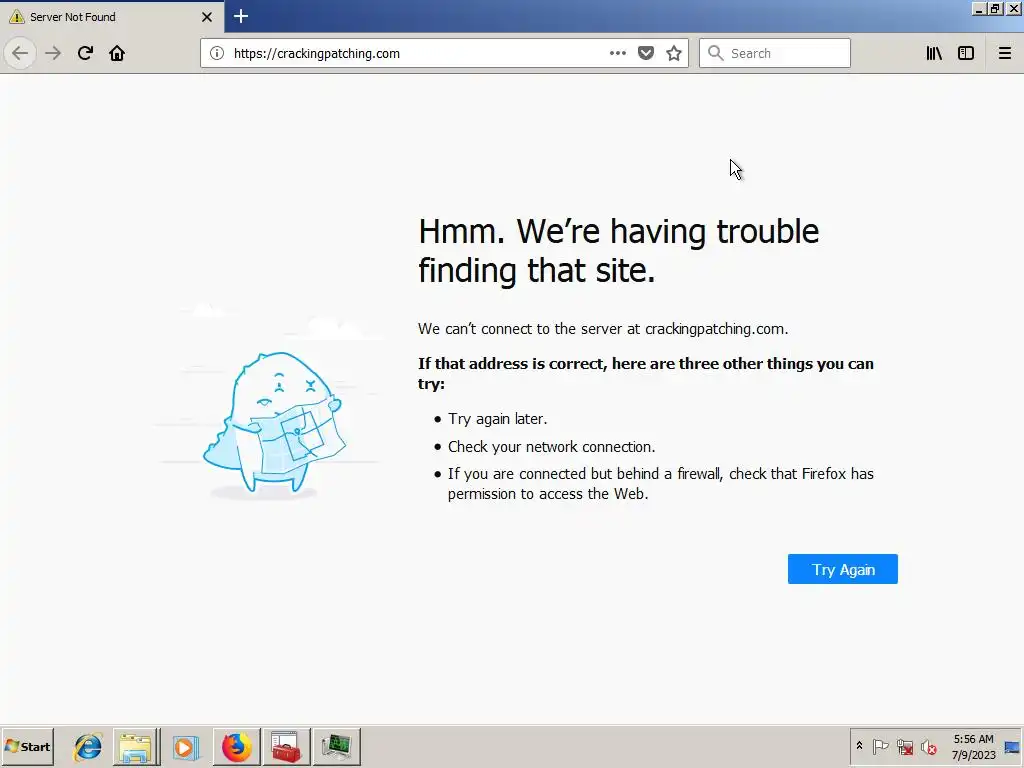This screenshot has height=768, width=1024.
Task: Click the Show desktop button
Action: click(1012, 746)
